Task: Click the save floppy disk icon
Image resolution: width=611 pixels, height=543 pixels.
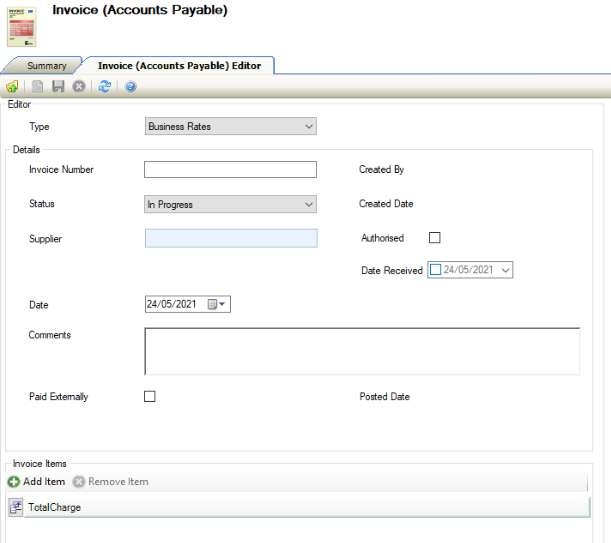Action: pos(58,87)
